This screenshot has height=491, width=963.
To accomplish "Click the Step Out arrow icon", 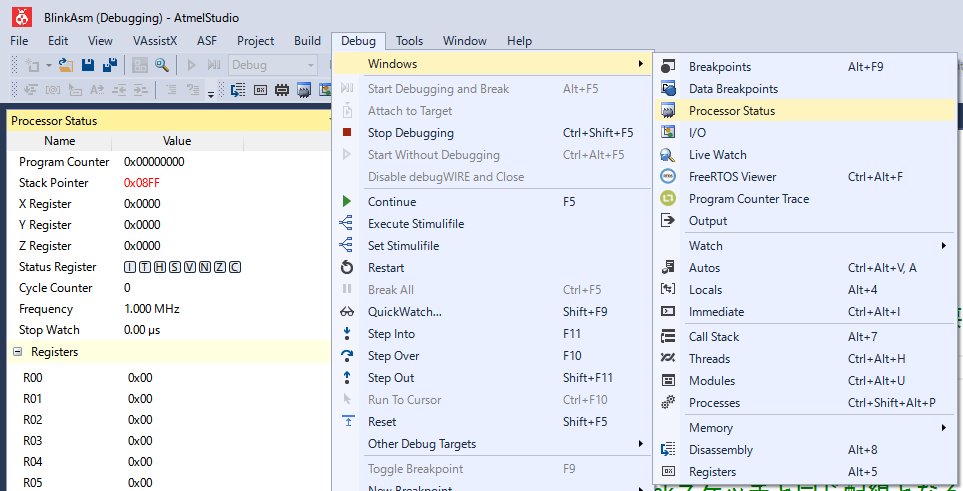I will pos(347,377).
